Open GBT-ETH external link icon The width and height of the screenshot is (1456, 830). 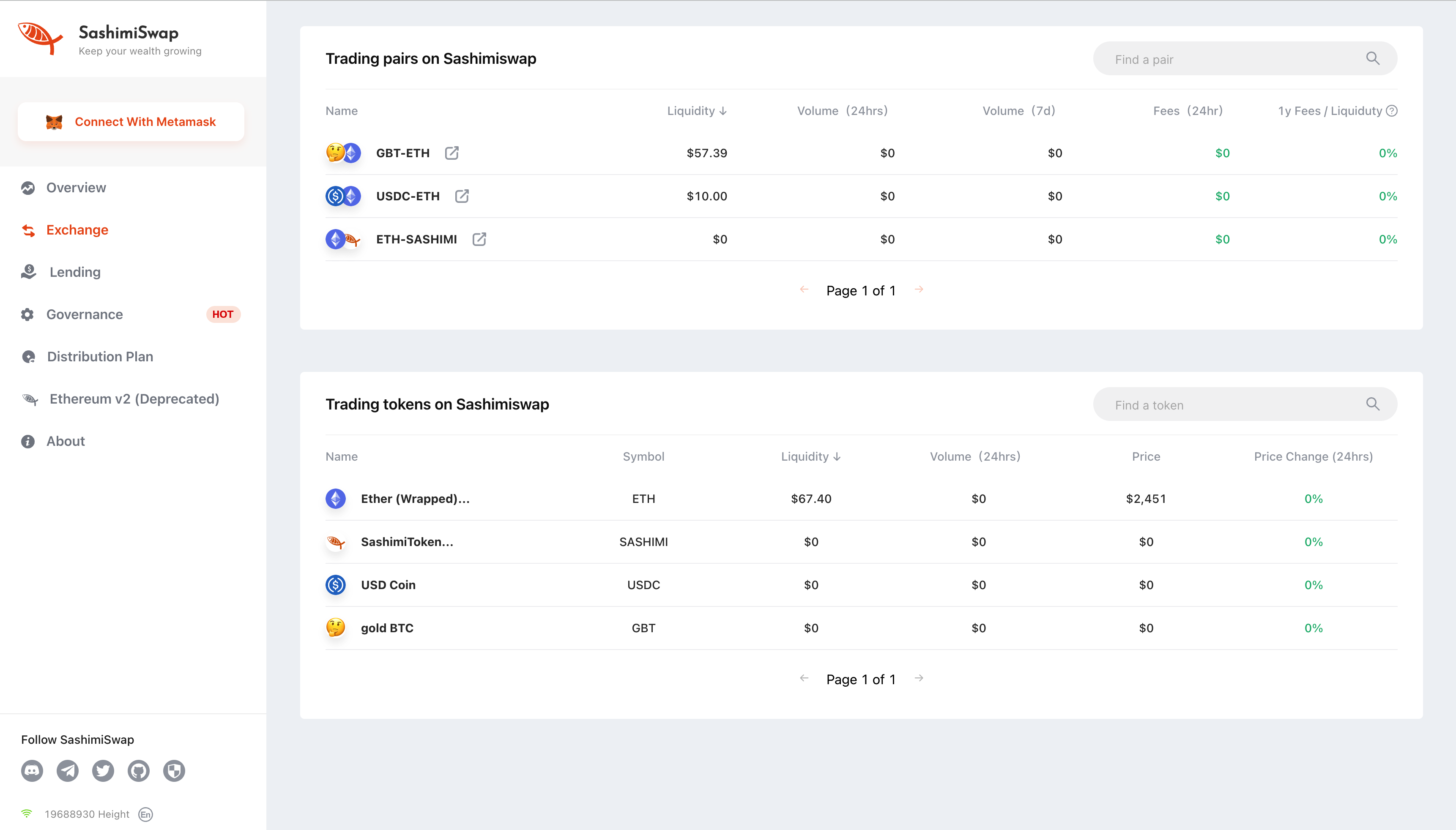(452, 153)
